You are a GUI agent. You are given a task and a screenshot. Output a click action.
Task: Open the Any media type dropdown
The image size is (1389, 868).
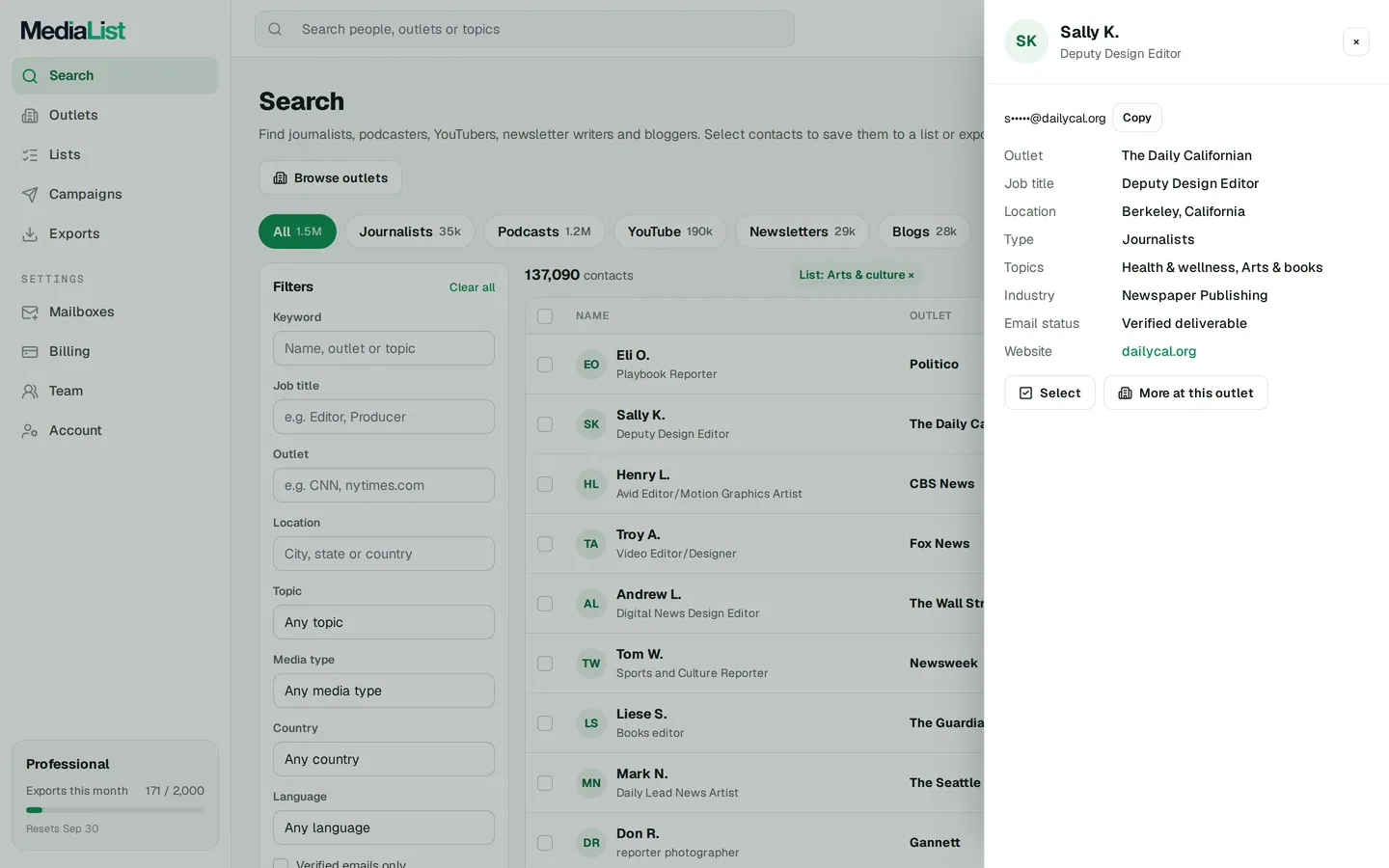coord(384,691)
